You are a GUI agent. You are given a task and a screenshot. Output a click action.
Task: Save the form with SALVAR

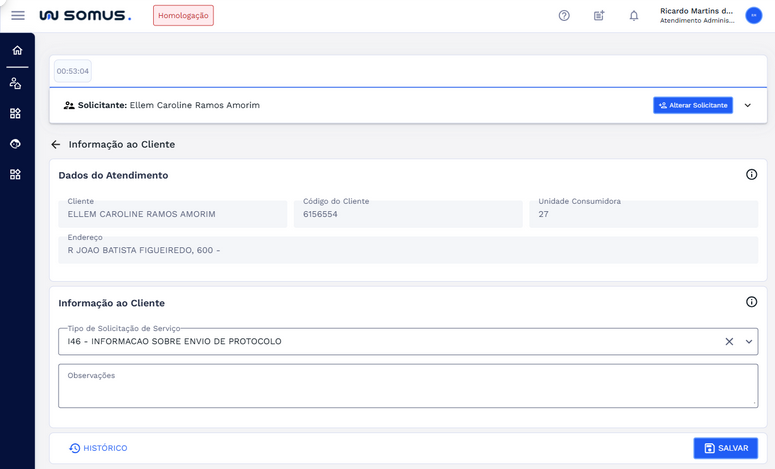[x=725, y=448]
